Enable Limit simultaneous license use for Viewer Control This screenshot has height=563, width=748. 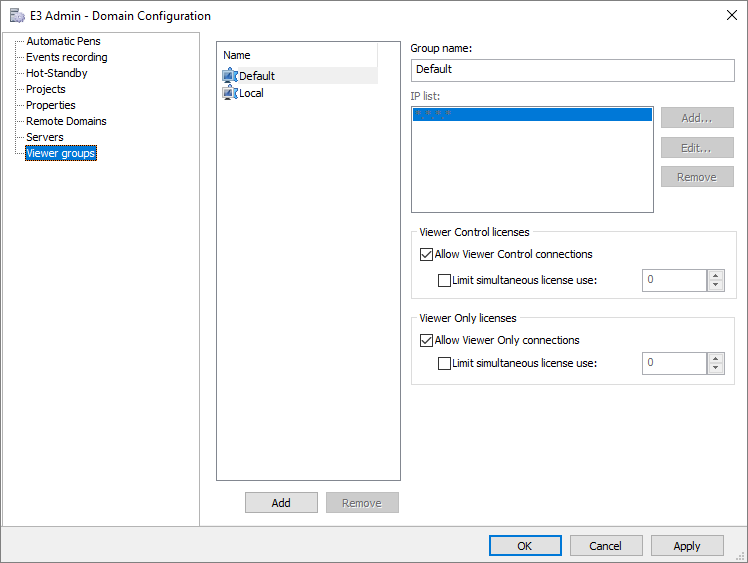click(445, 280)
